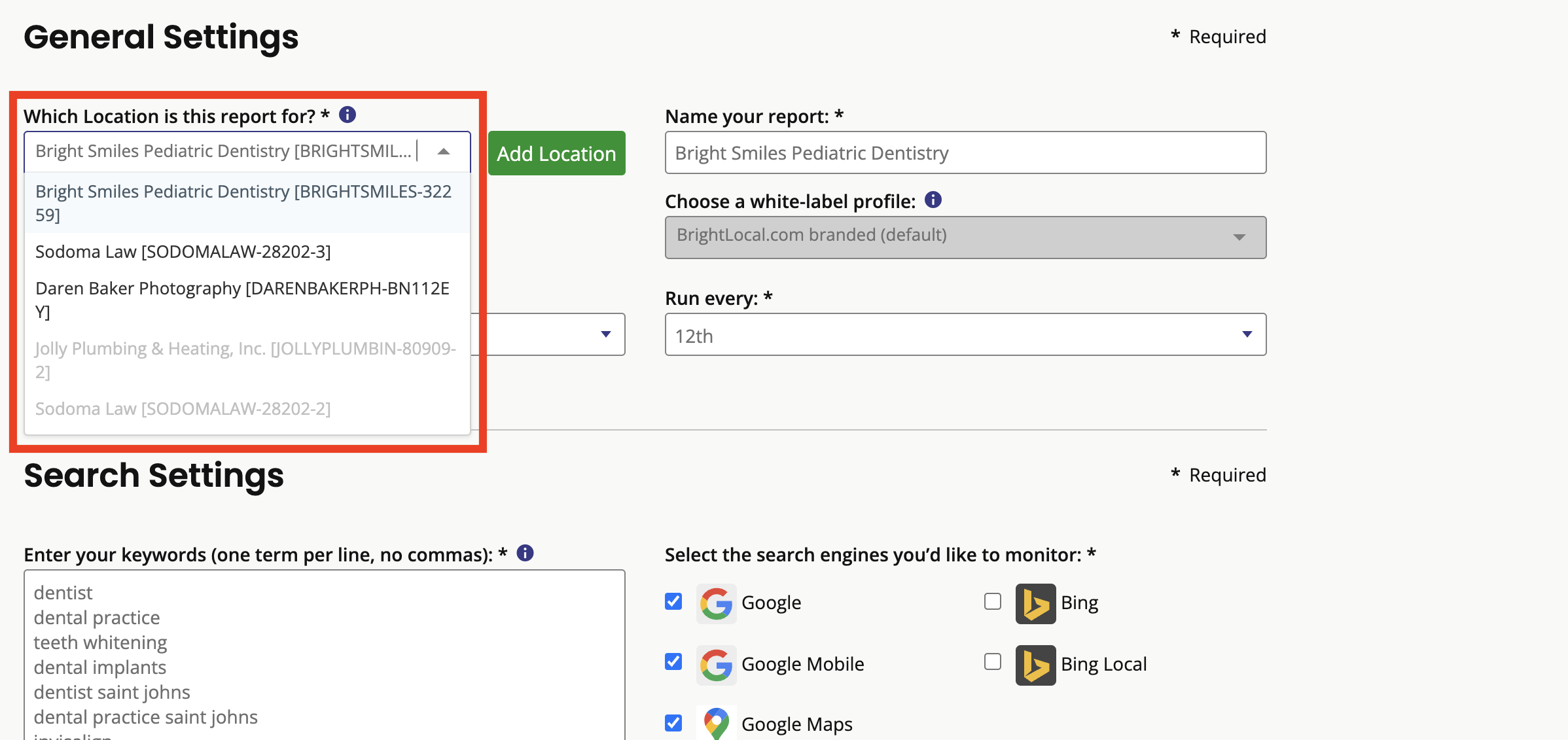Image resolution: width=1568 pixels, height=740 pixels.
Task: Click the green Add Location button
Action: click(556, 153)
